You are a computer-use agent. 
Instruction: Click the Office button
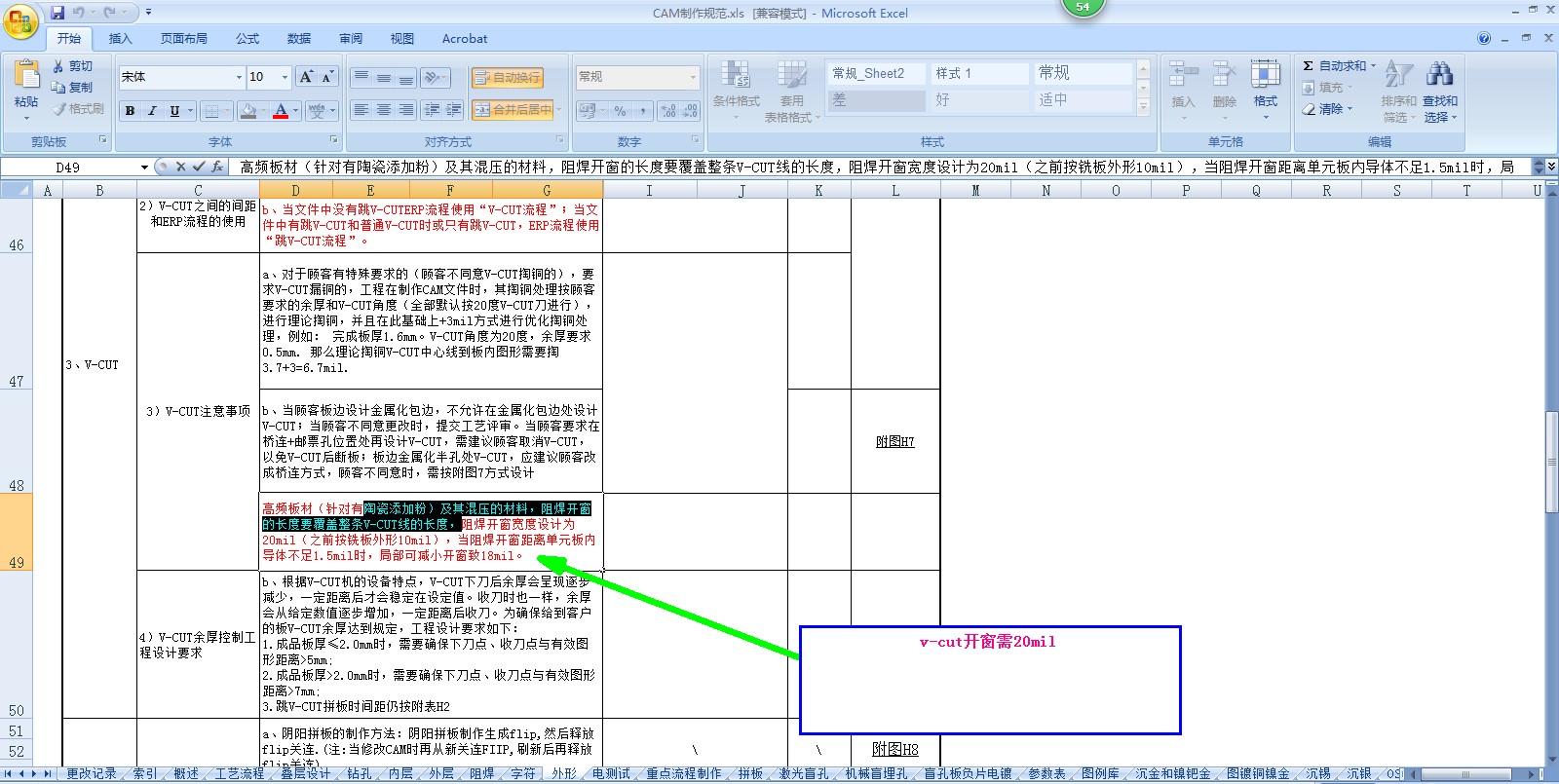(20, 20)
